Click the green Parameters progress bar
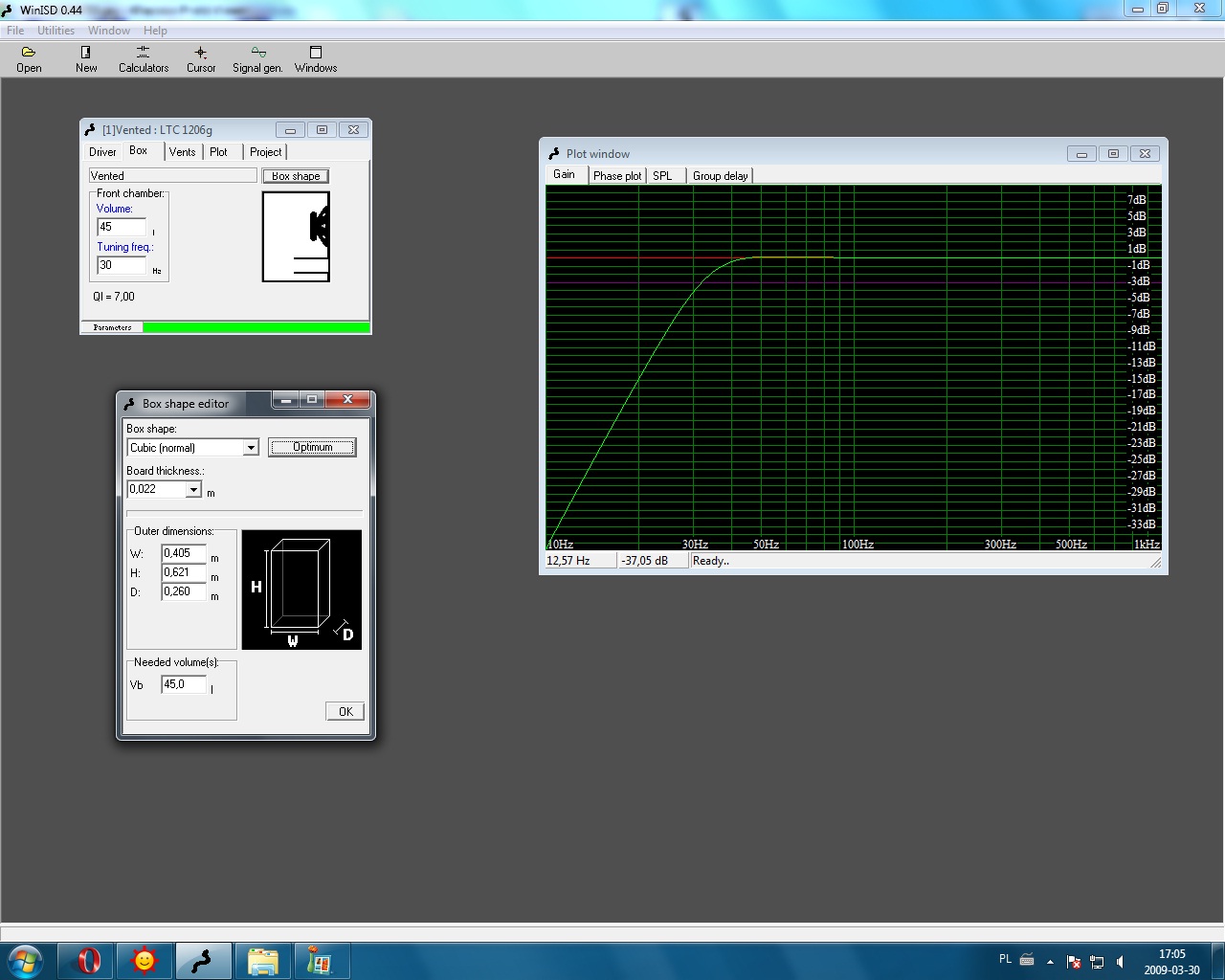Screen dimensions: 1225x980 point(256,327)
